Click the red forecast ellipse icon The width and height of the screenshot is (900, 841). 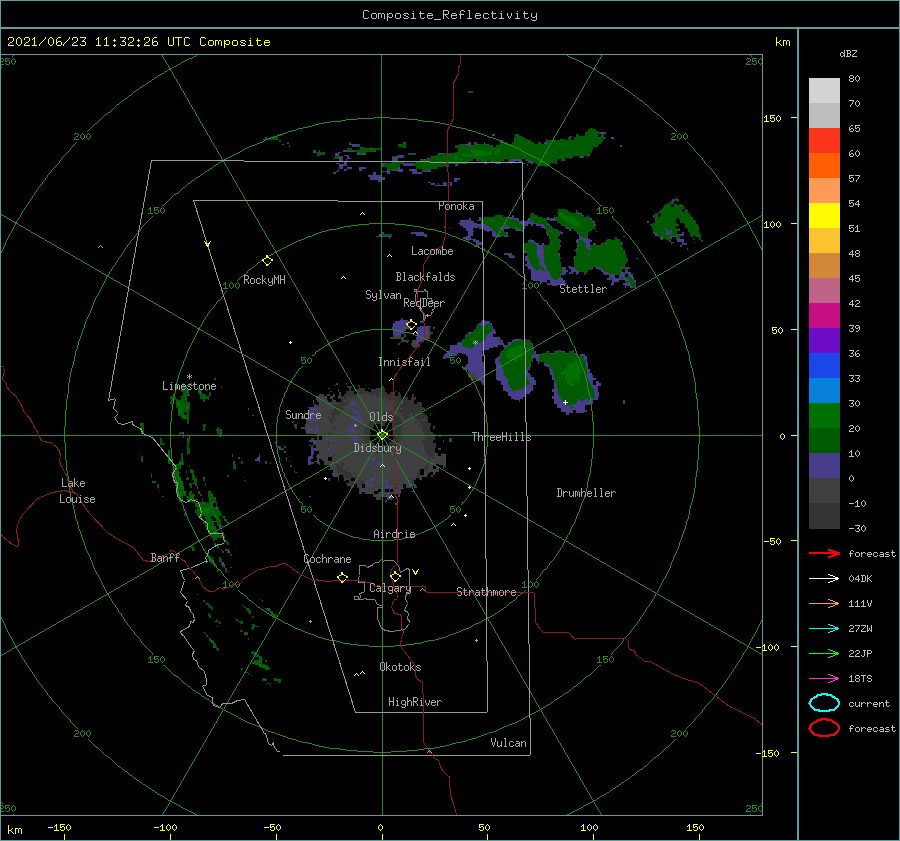click(x=824, y=728)
